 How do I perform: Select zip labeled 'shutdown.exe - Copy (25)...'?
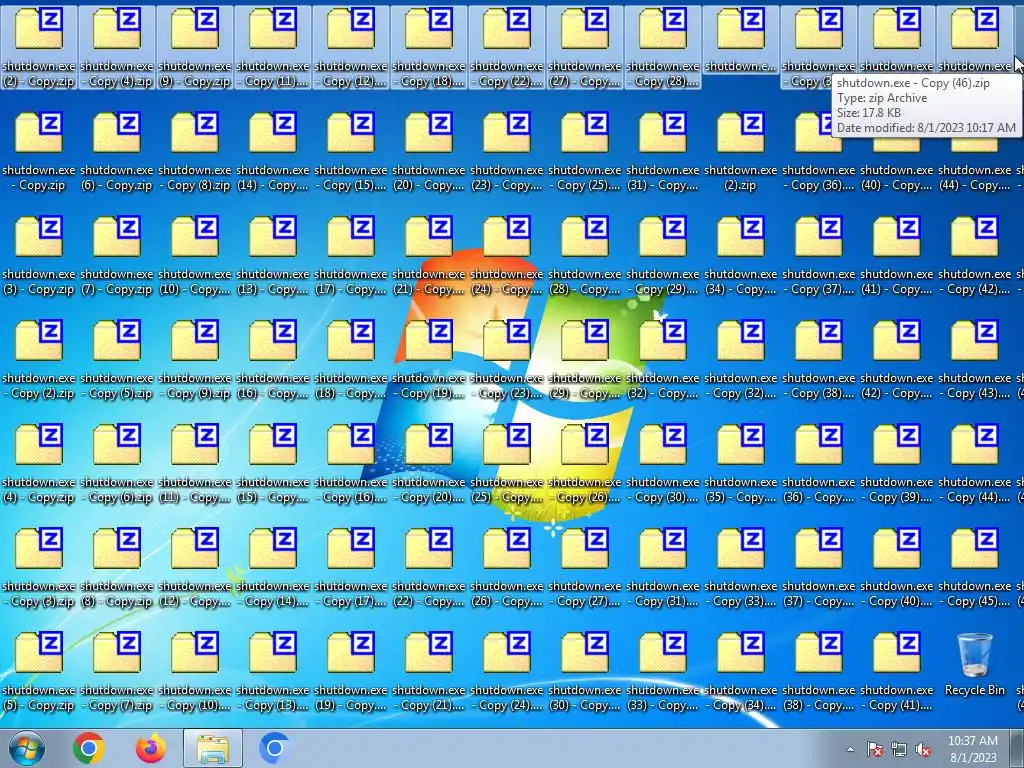click(584, 152)
